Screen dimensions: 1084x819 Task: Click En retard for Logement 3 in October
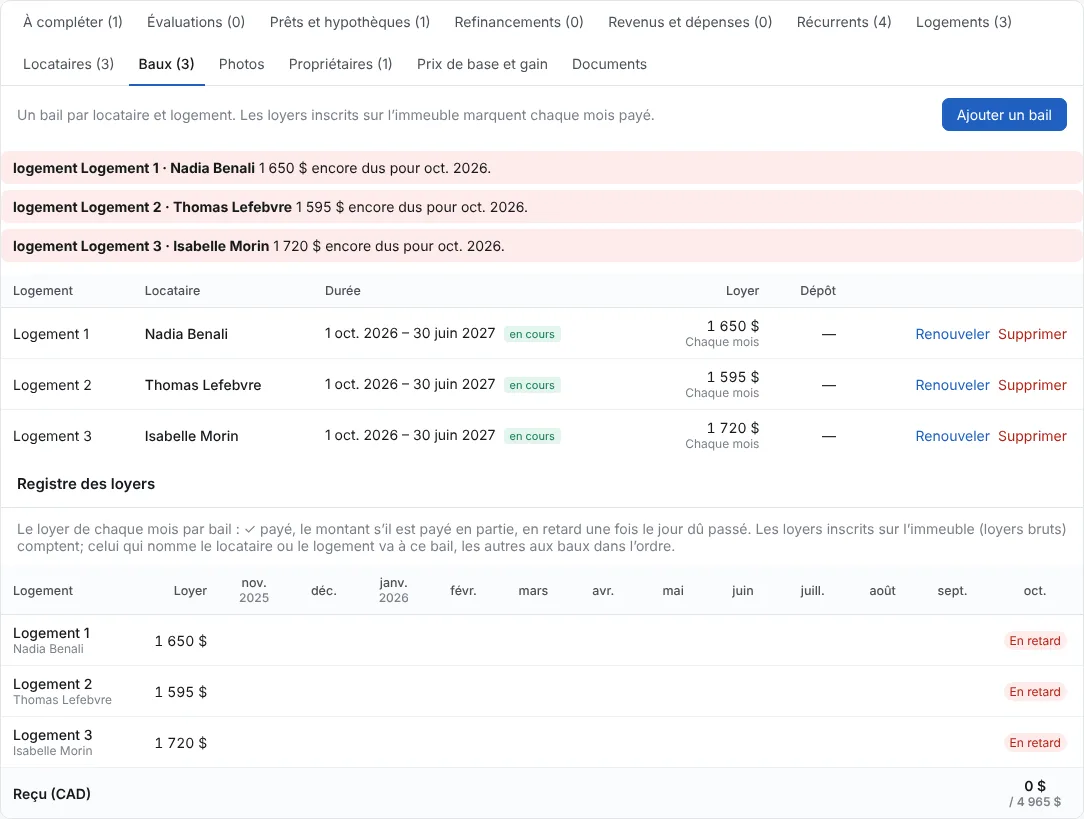pos(1034,743)
